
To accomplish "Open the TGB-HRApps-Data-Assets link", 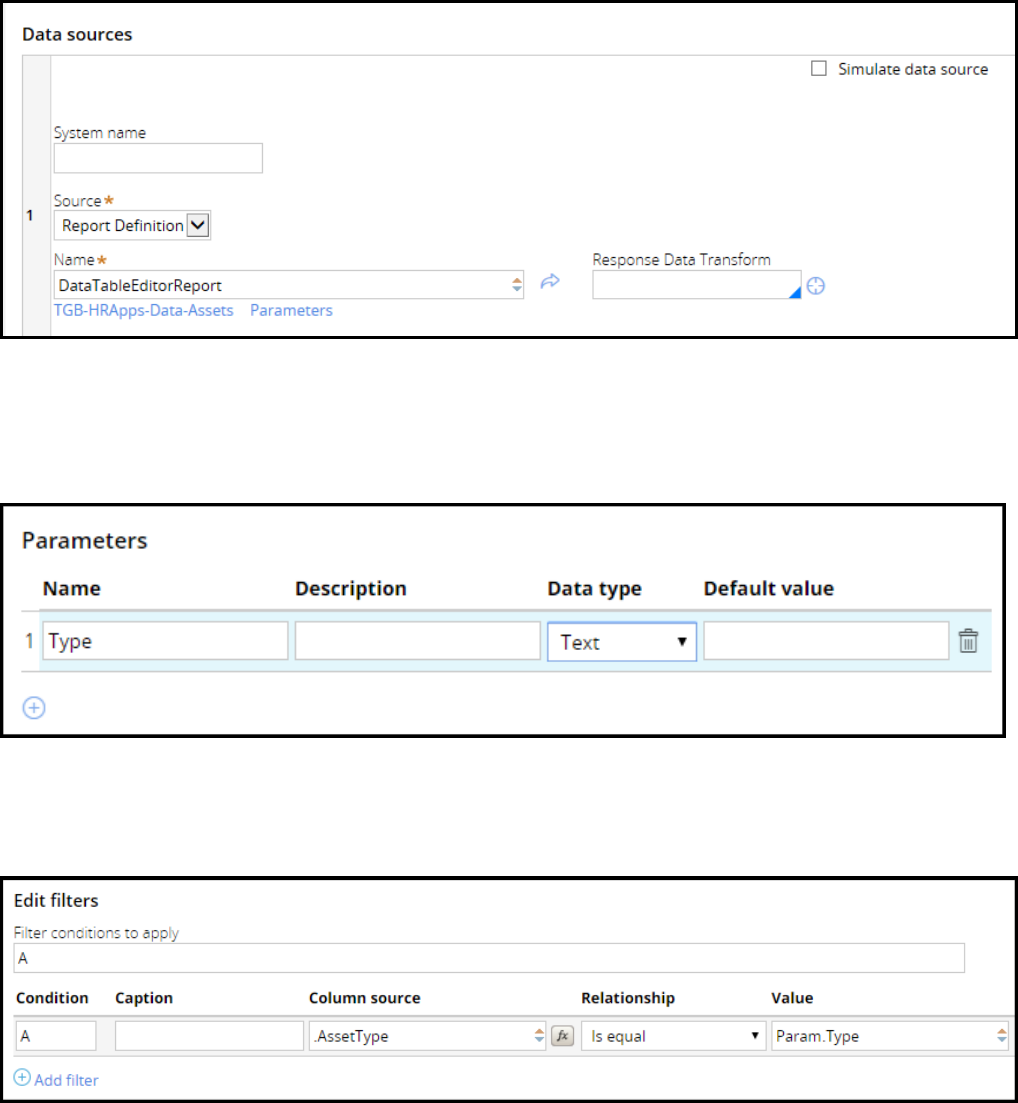I will (x=143, y=311).
